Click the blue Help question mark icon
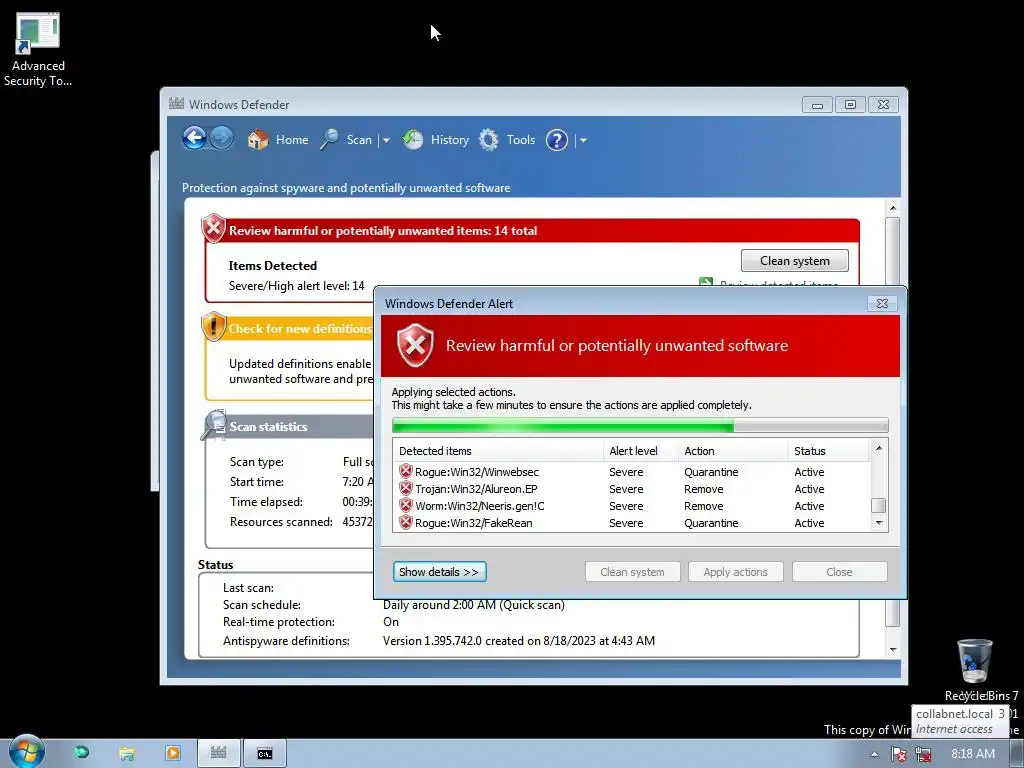1024x768 pixels. [x=556, y=140]
